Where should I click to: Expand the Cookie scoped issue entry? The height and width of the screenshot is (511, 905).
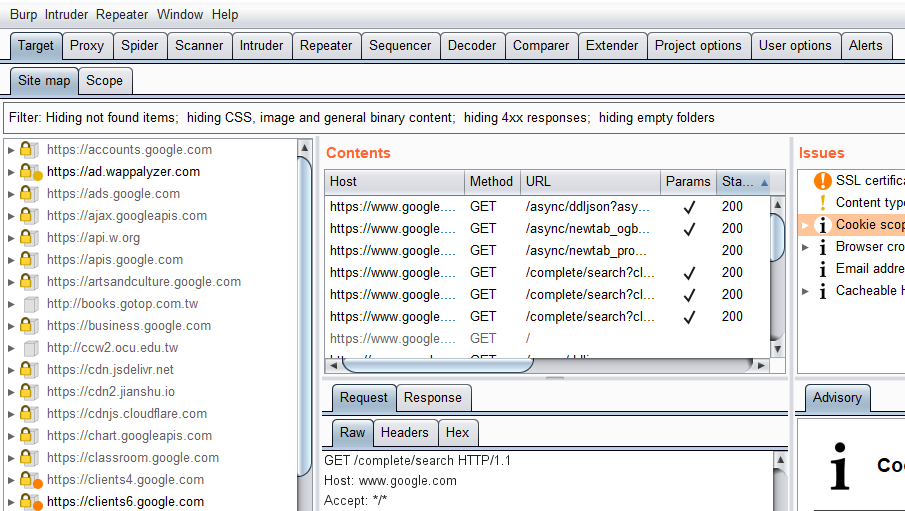[x=806, y=225]
